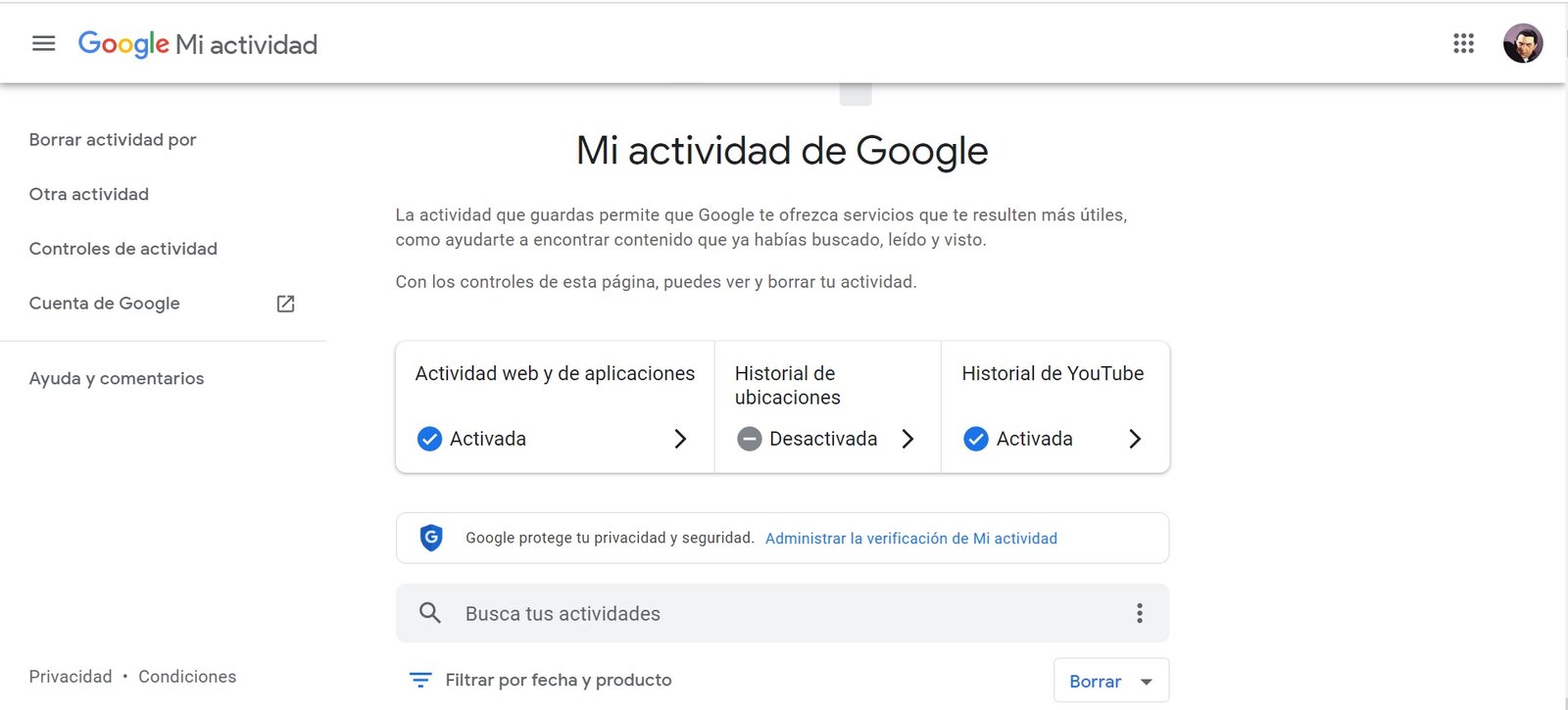Click the Borrar button label
The width and height of the screenshot is (1568, 710).
coord(1095,682)
